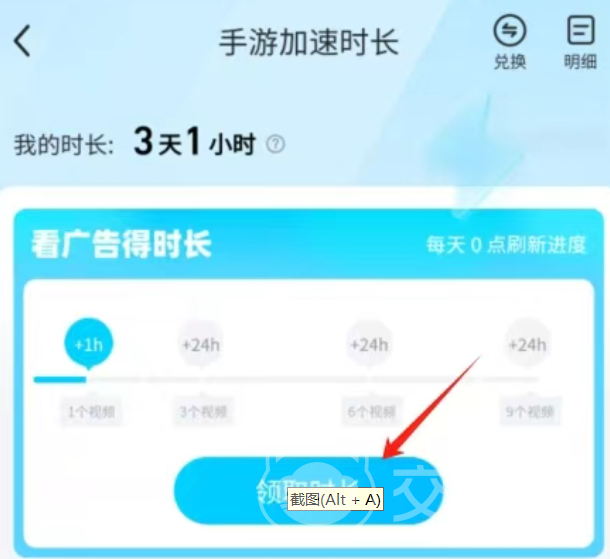Go back using the left arrow
610x559 pixels.
click(x=22, y=41)
